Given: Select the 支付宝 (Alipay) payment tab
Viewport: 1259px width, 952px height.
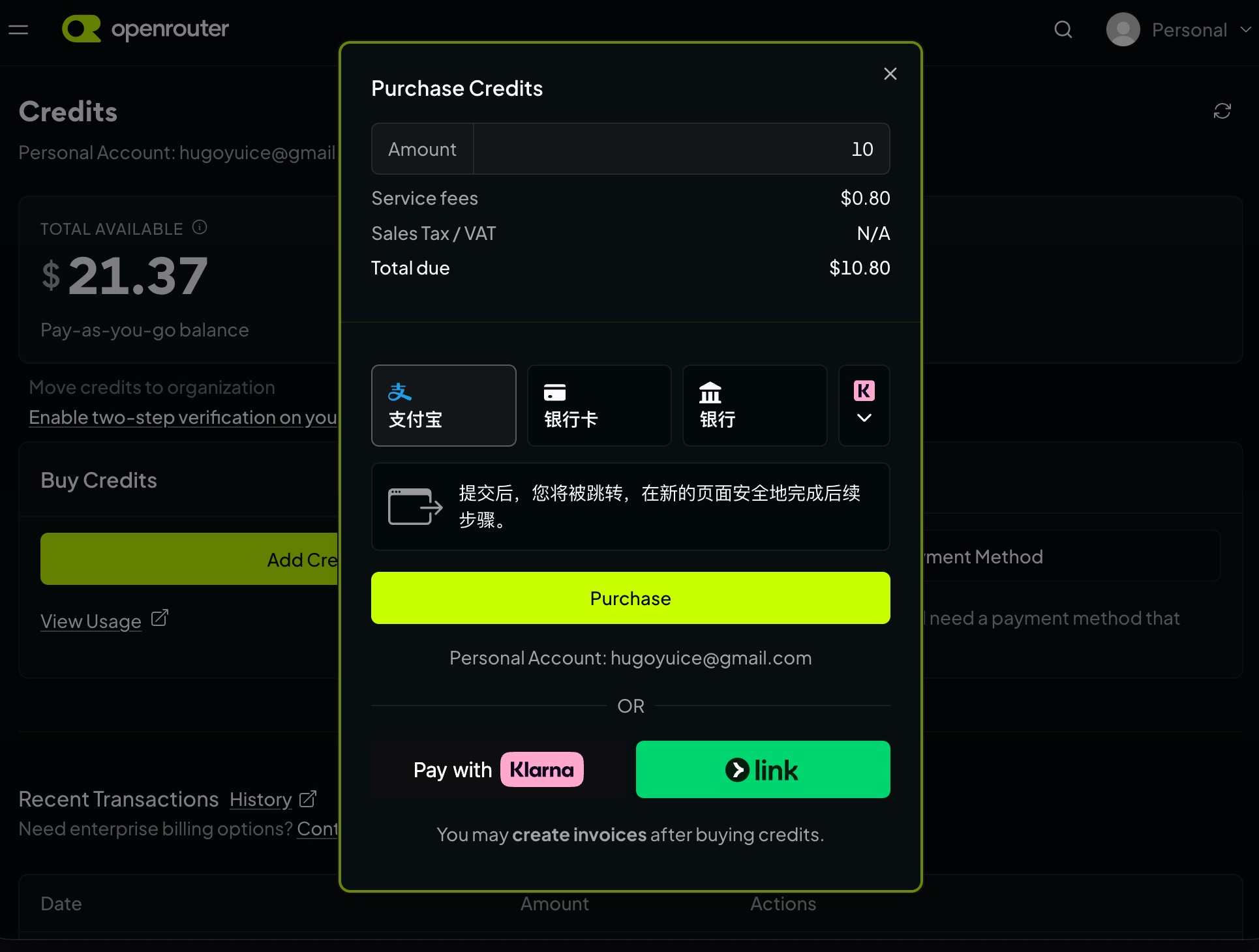Looking at the screenshot, I should tap(444, 406).
